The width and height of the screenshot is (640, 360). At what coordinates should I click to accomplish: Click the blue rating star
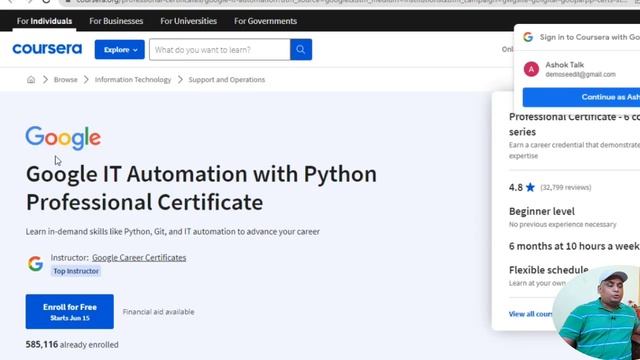[x=530, y=187]
